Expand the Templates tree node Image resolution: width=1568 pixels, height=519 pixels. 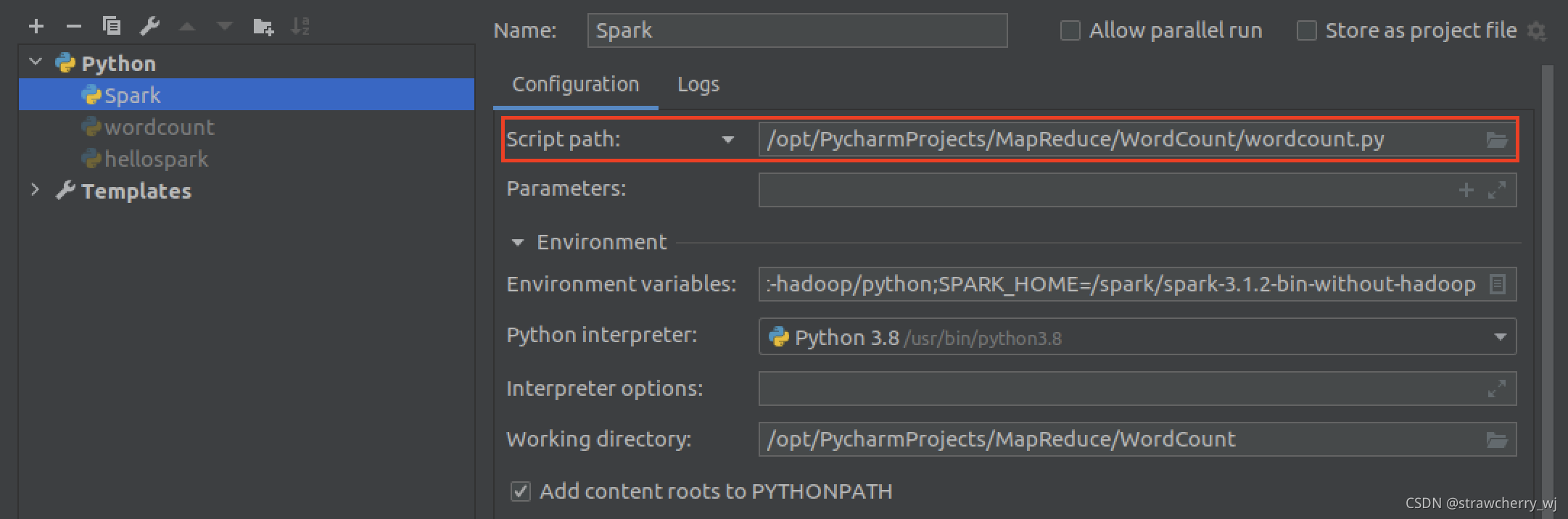pos(35,190)
